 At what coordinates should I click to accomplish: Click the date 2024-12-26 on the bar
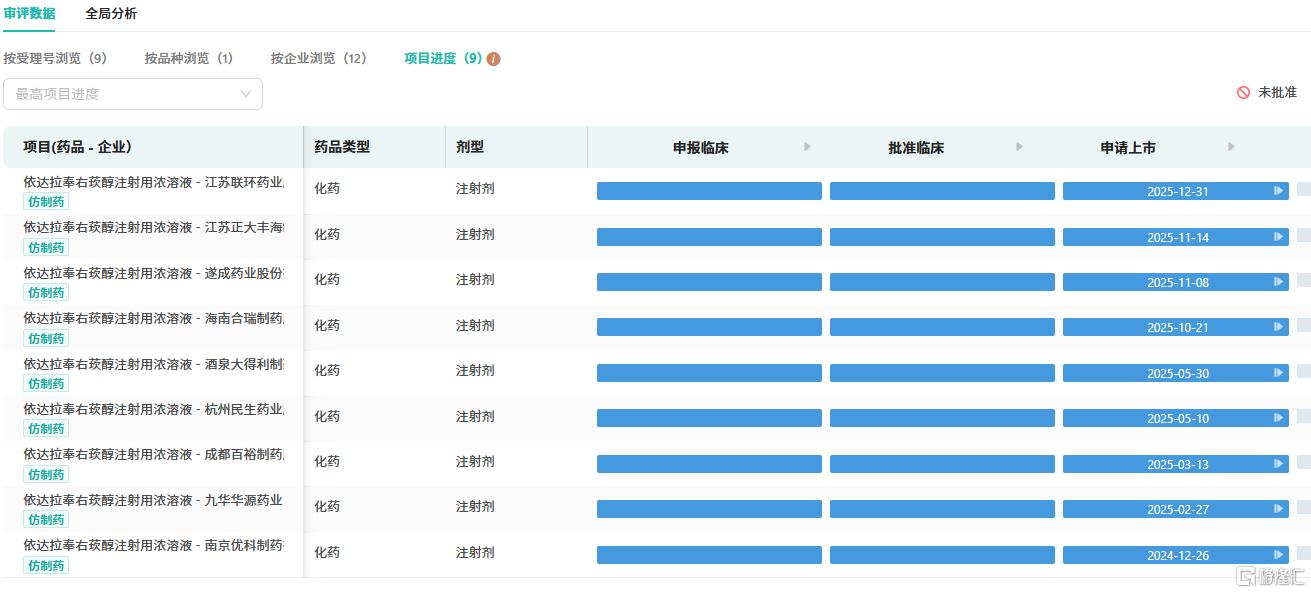(1178, 556)
